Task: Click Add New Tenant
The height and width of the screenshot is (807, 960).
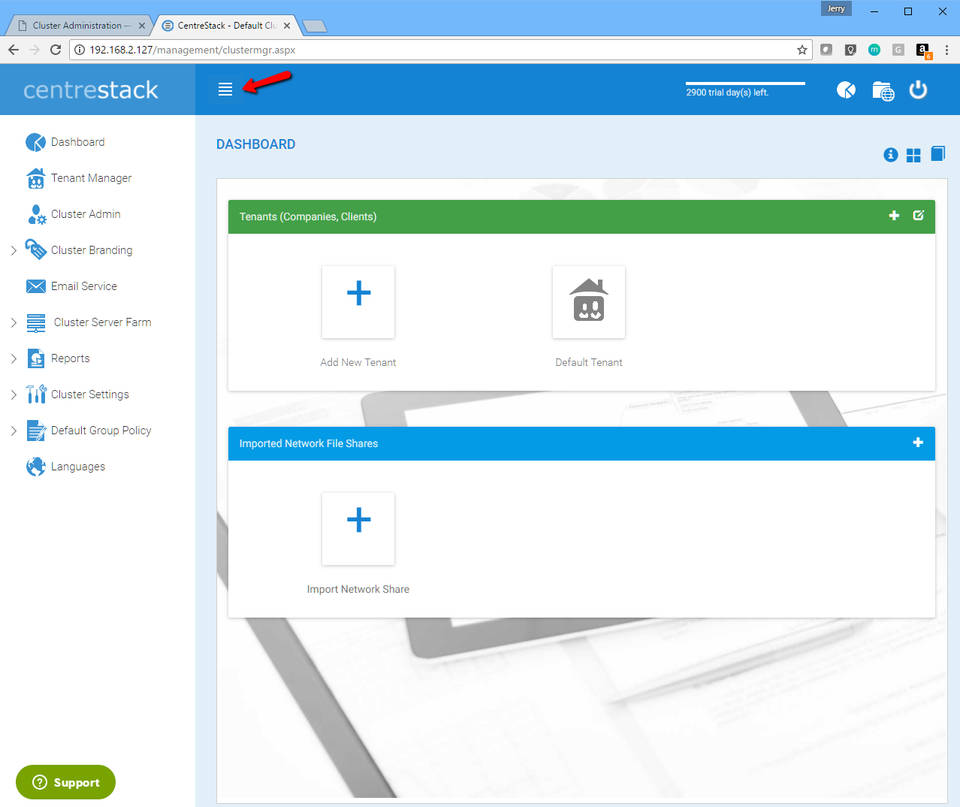Action: [x=358, y=302]
